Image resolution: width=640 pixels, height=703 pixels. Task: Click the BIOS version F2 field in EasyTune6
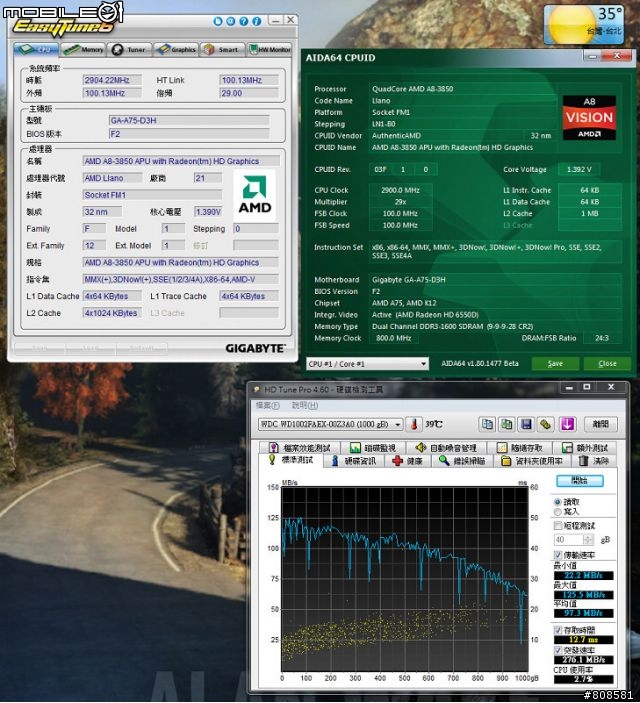click(x=189, y=134)
